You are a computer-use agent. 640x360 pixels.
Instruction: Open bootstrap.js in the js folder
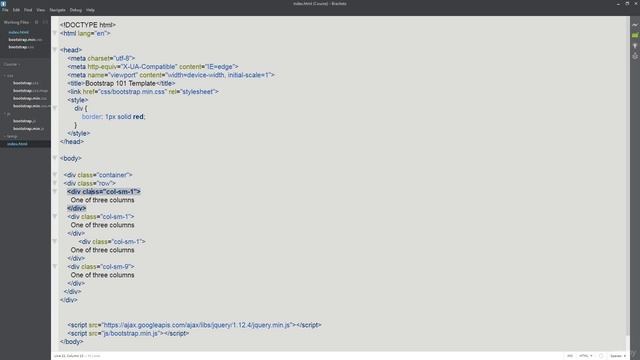click(25, 121)
